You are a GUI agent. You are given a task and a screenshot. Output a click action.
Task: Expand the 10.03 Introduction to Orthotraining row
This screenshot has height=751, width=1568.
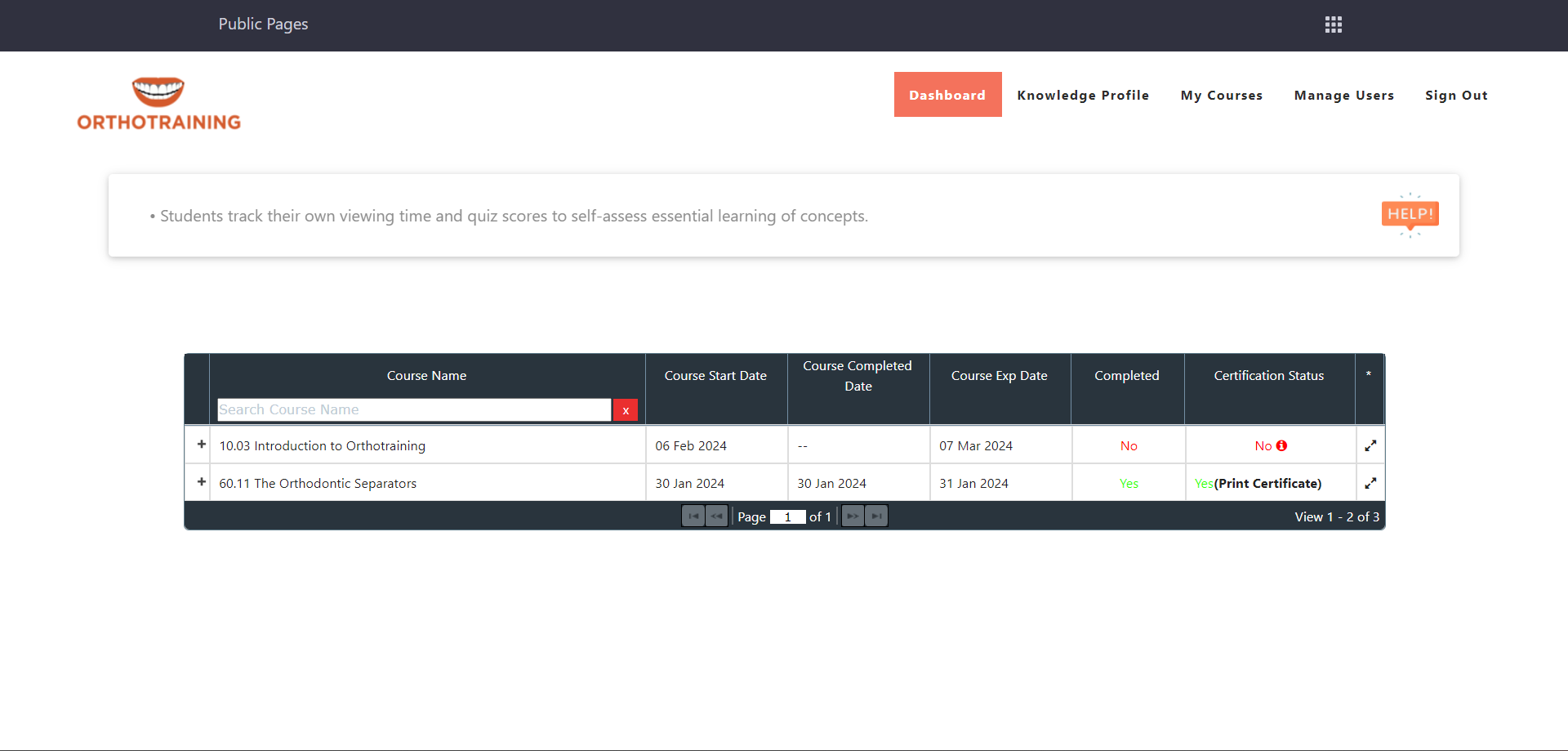(x=201, y=445)
